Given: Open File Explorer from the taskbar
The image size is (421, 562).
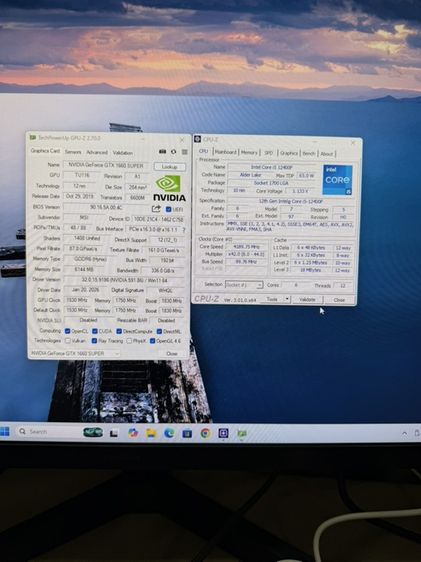Looking at the screenshot, I should 151,433.
